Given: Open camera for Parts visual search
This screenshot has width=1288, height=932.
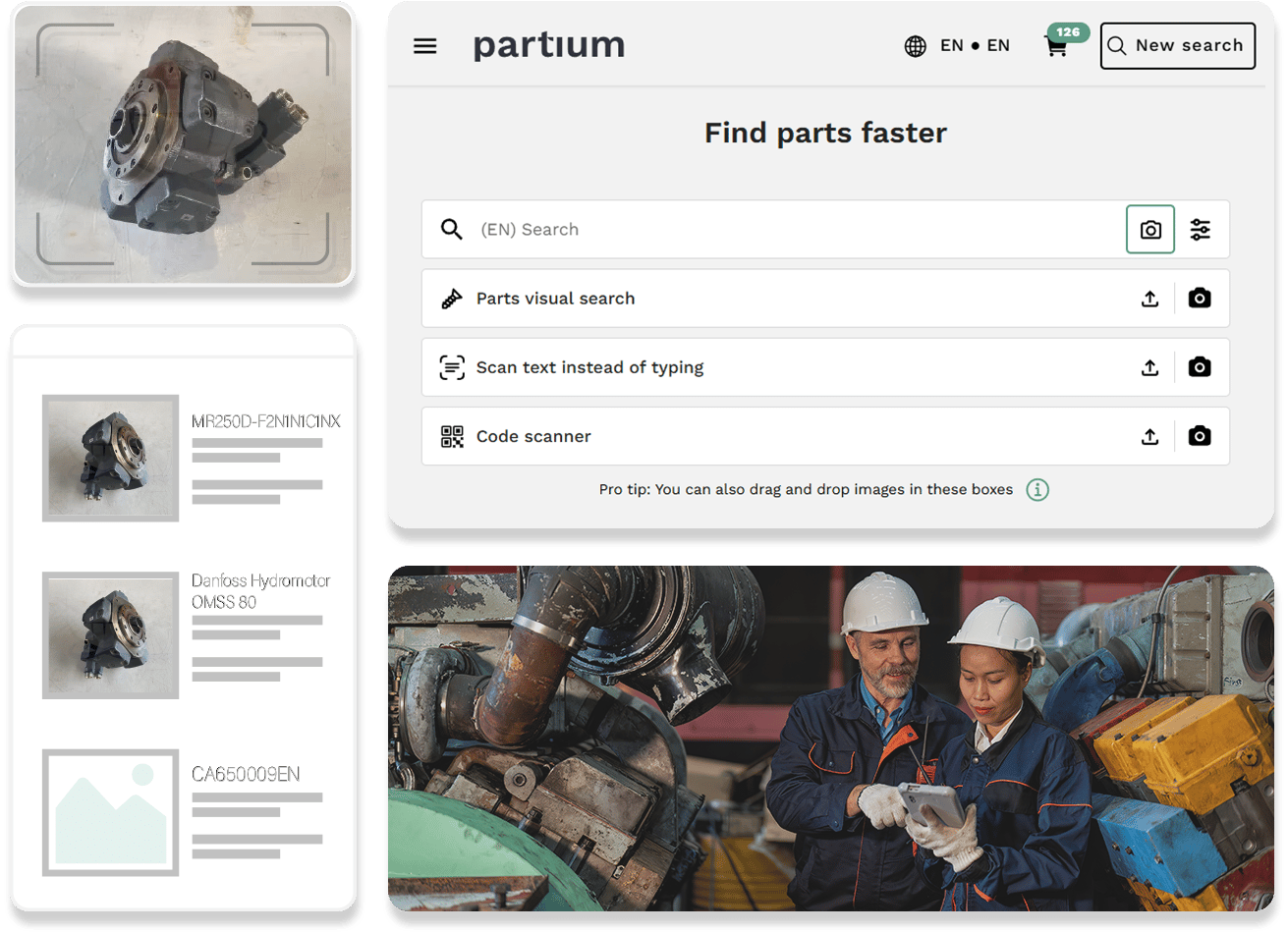Looking at the screenshot, I should (x=1200, y=299).
